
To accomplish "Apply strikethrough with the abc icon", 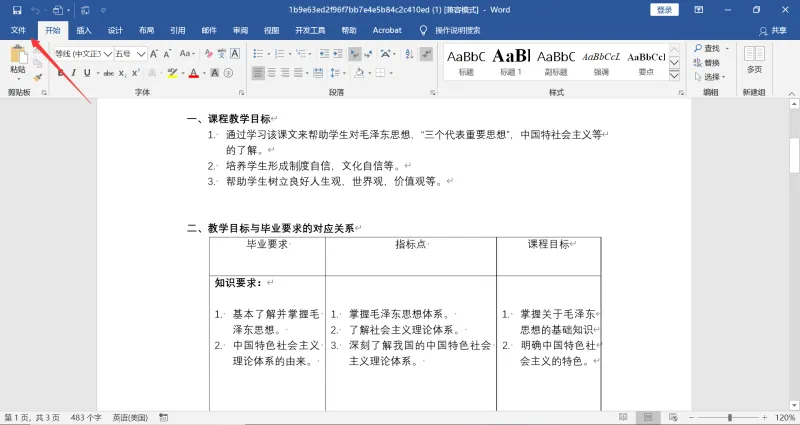I will coord(109,73).
